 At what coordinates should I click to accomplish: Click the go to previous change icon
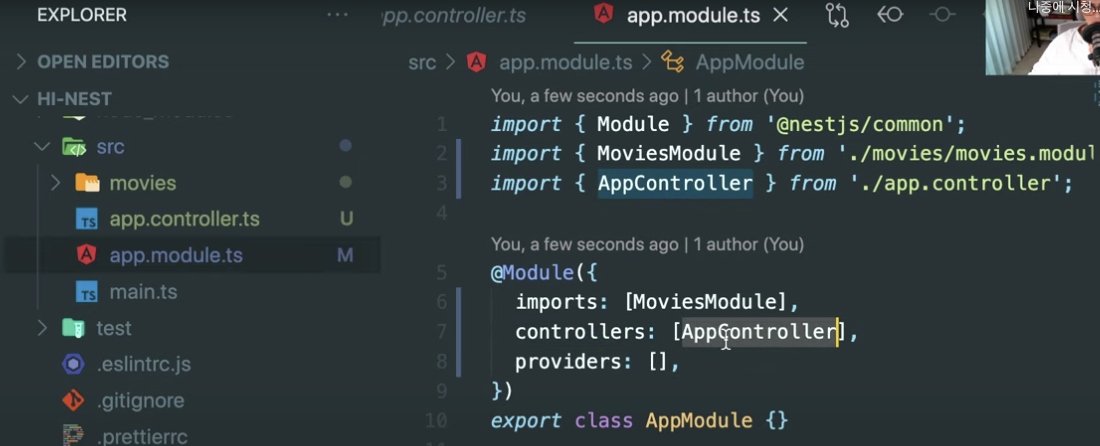pyautogui.click(x=889, y=15)
